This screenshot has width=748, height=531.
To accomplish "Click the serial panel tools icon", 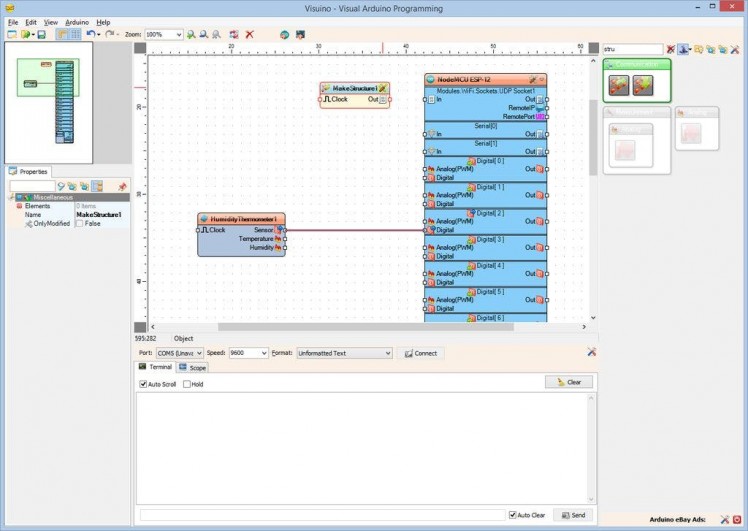I will coord(592,352).
